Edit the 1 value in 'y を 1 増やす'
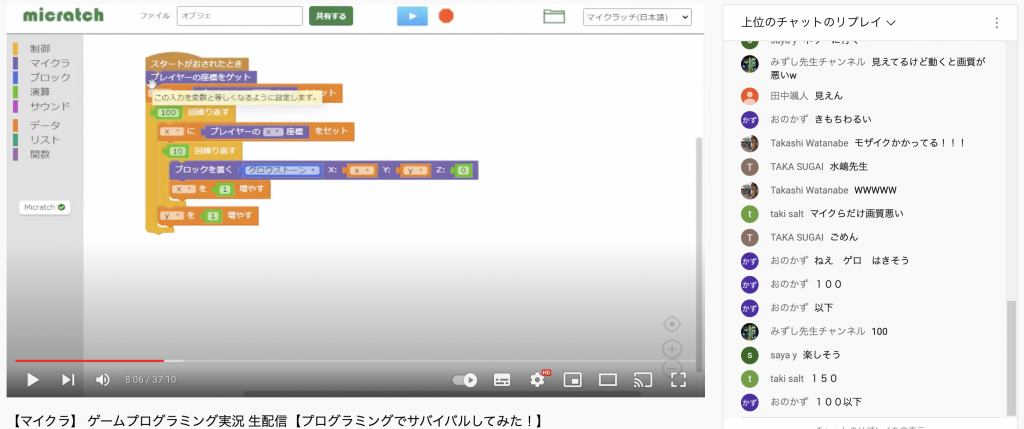1024x429 pixels. click(x=212, y=215)
